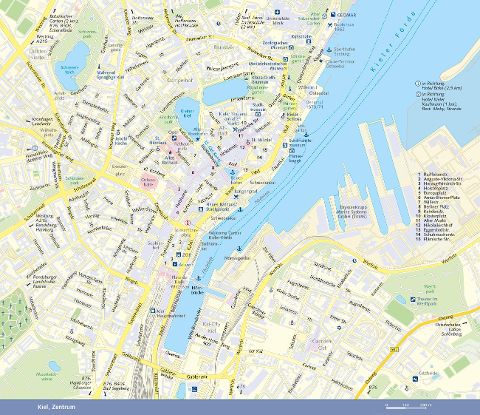This screenshot has height=415, width=480.
Task: Click the Kiel, Zentrum map title
Action: [57, 407]
